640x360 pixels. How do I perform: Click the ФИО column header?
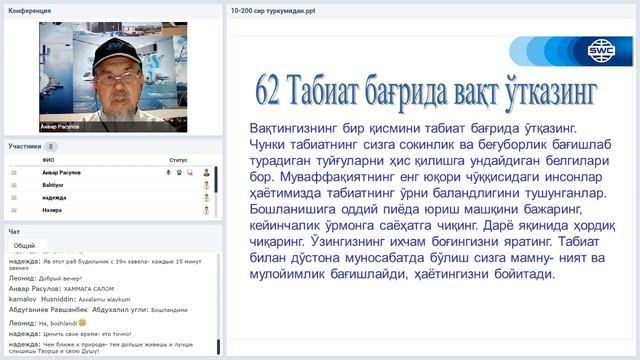[x=48, y=160]
